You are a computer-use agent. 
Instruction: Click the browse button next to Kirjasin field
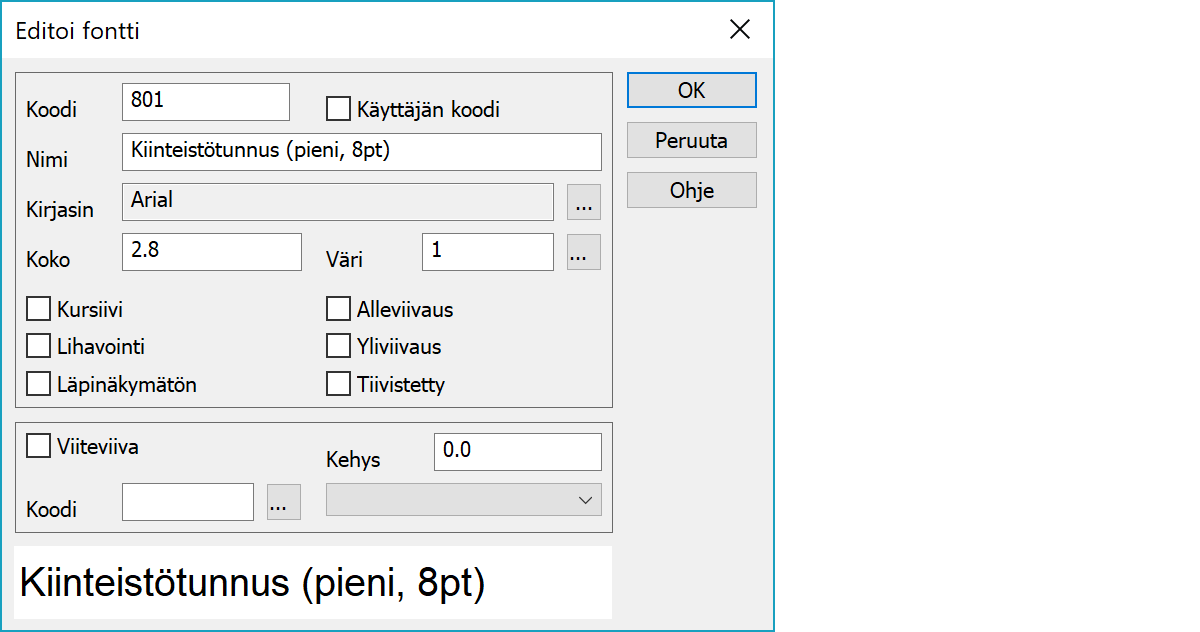point(584,202)
